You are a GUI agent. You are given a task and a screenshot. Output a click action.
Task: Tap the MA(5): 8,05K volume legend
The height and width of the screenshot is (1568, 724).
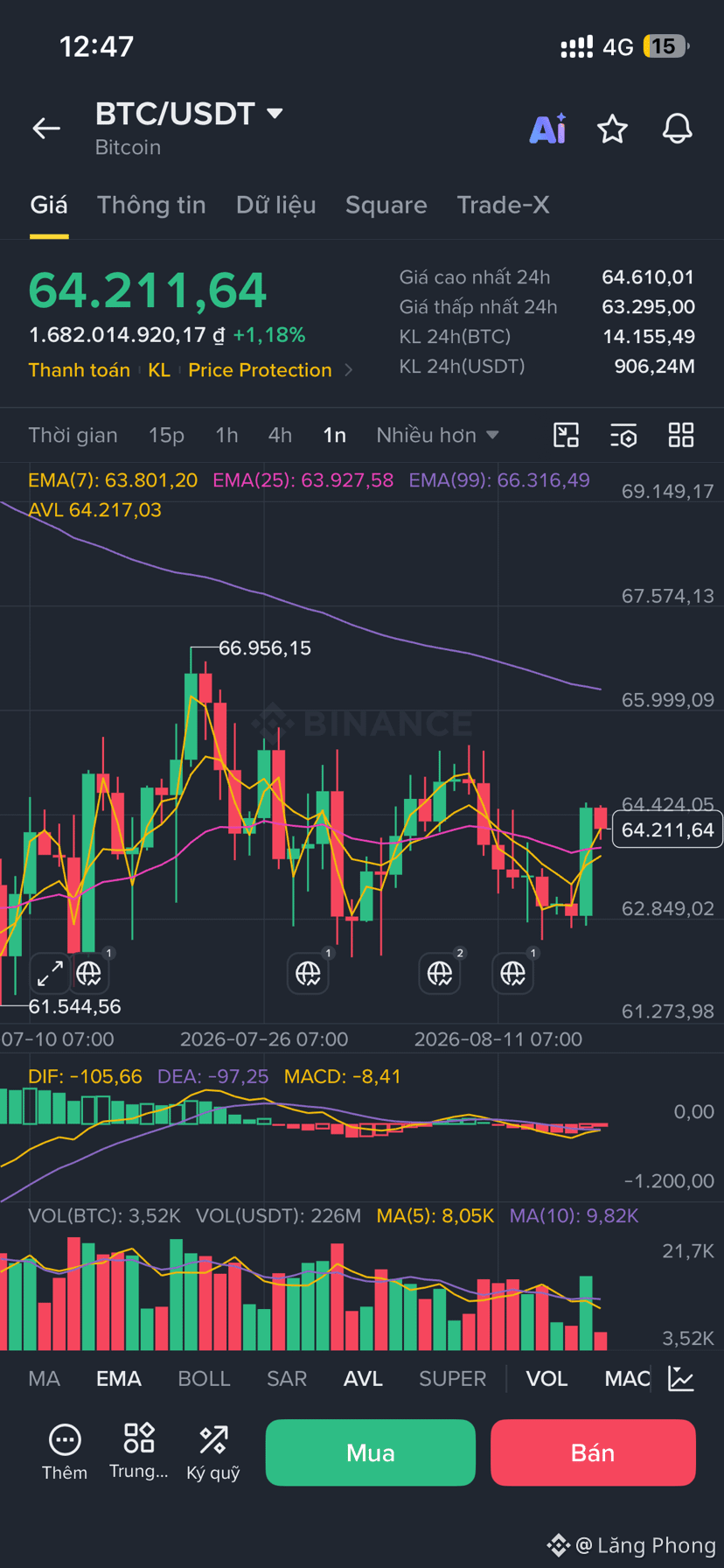435,1215
